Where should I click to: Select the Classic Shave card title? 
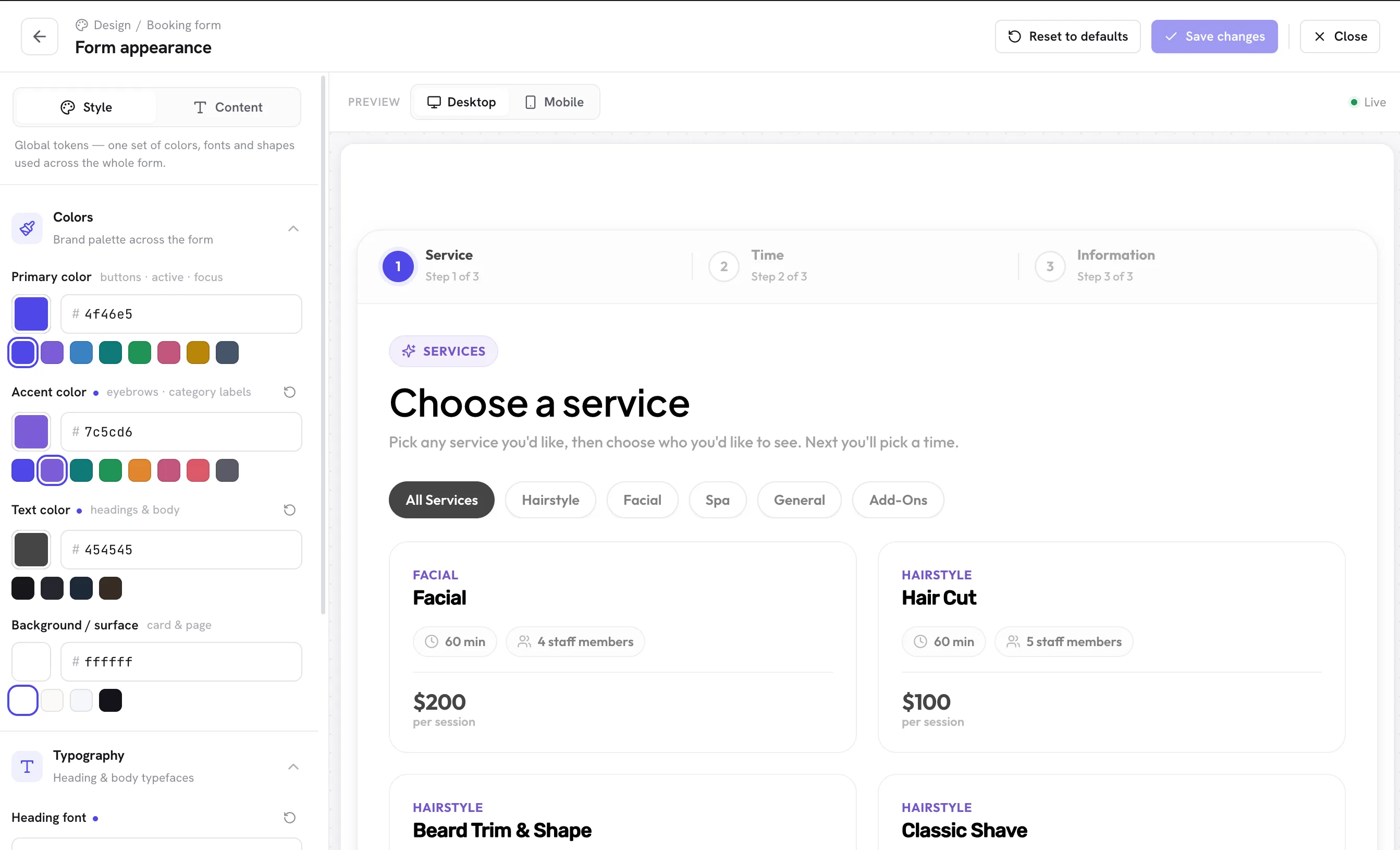coord(964,830)
